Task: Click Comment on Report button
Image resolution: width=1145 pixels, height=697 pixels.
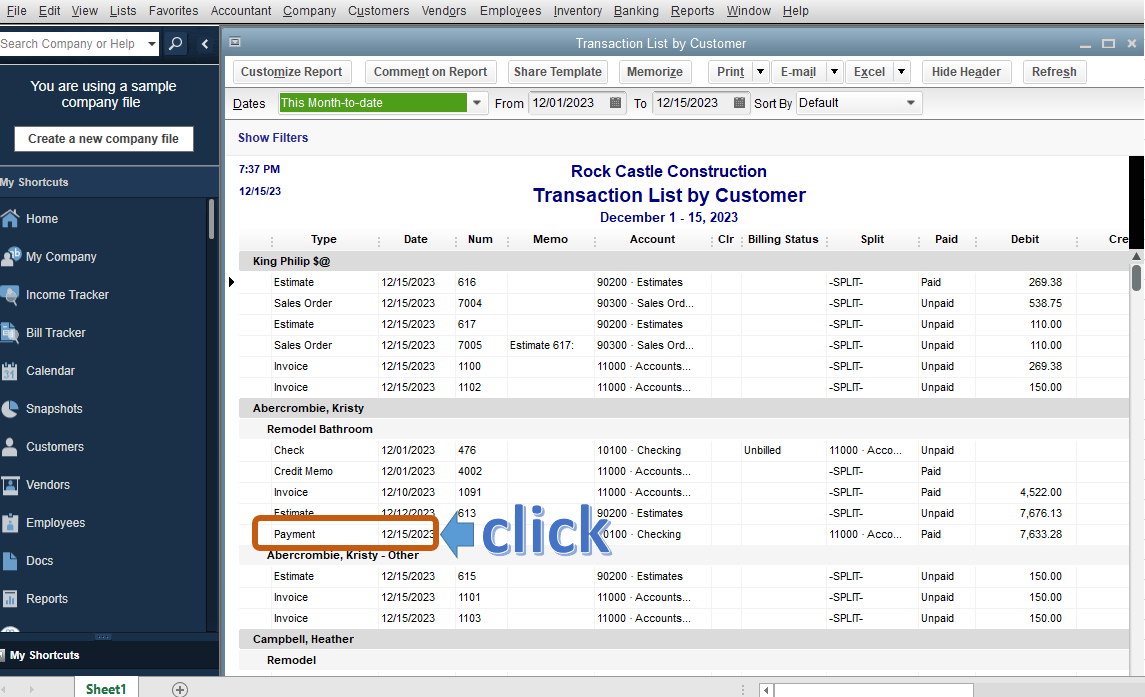Action: point(430,72)
